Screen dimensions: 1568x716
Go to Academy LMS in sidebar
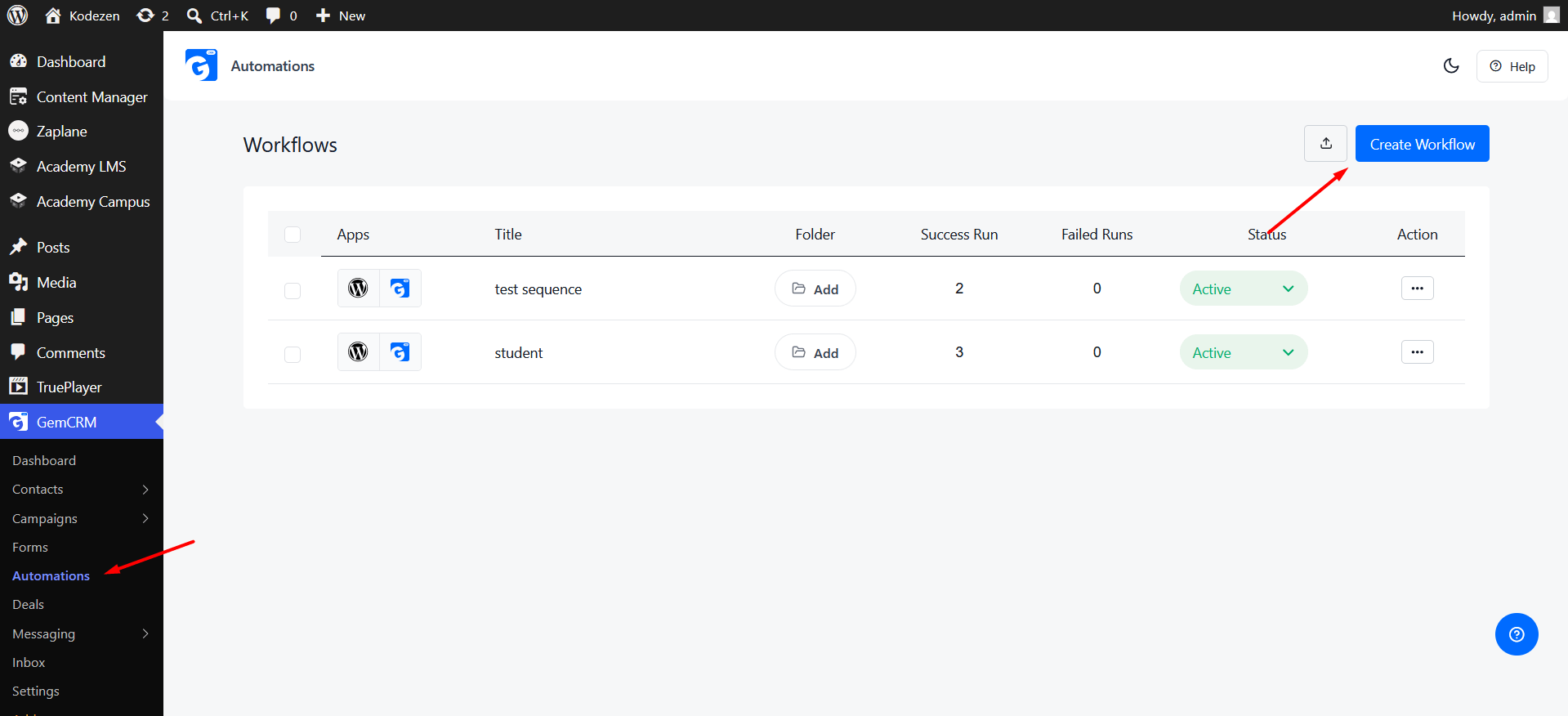pos(81,167)
